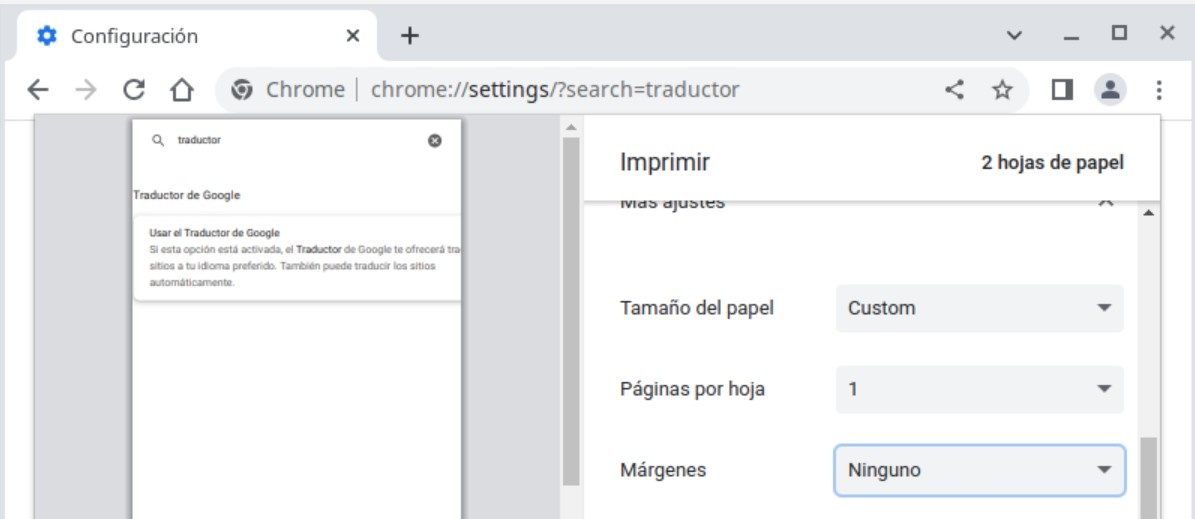The image size is (1195, 519).
Task: Click the Chrome site info icon
Action: pyautogui.click(x=242, y=90)
